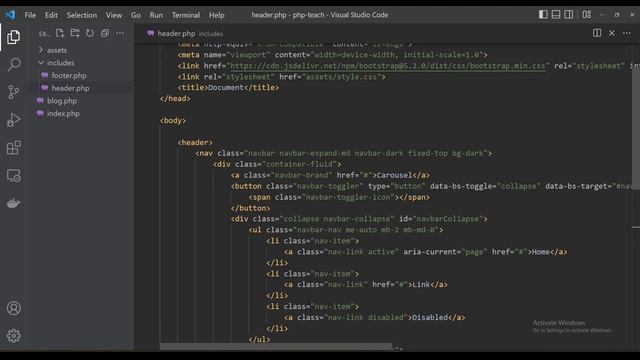Open the Manage gear menu
The width and height of the screenshot is (640, 360).
pyautogui.click(x=13, y=336)
